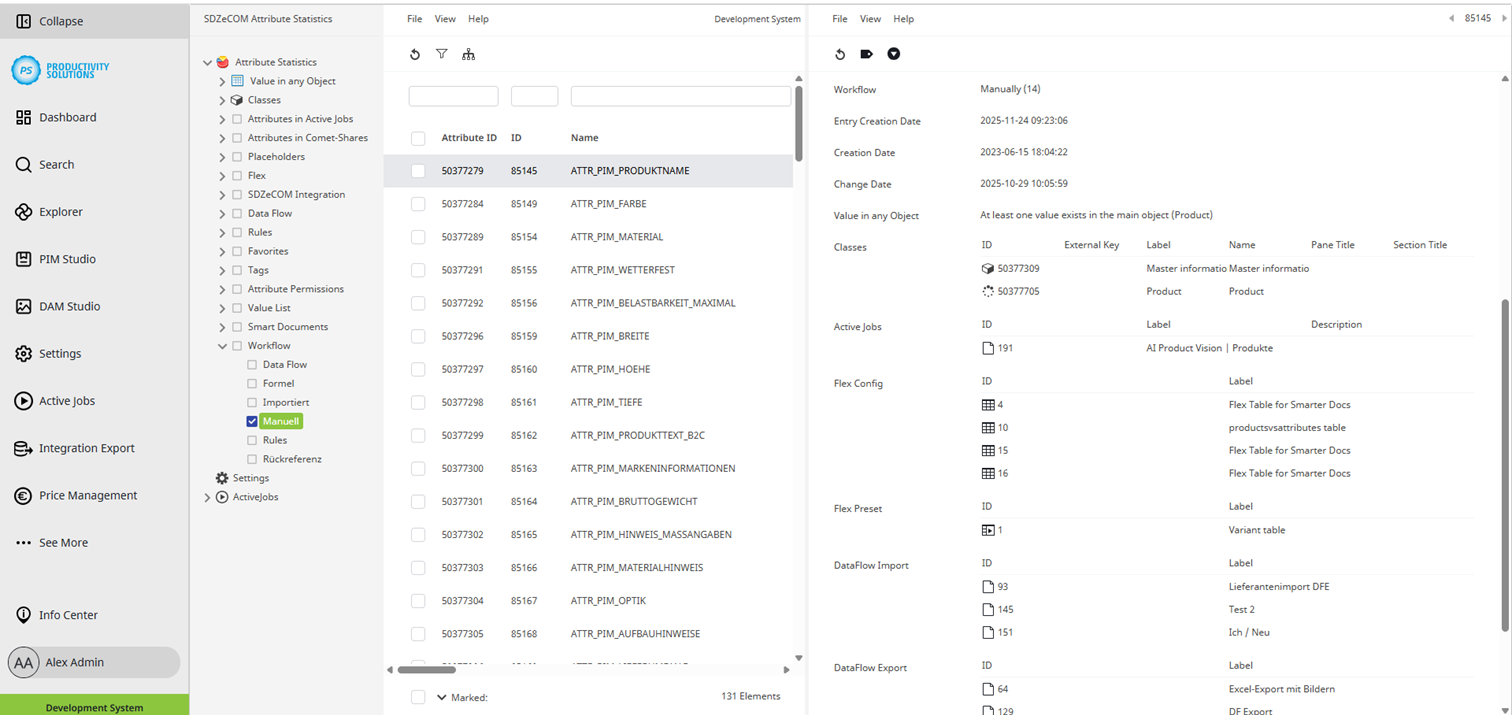The height and width of the screenshot is (715, 1512).
Task: Expand the Rules tree node
Action: coord(223,232)
